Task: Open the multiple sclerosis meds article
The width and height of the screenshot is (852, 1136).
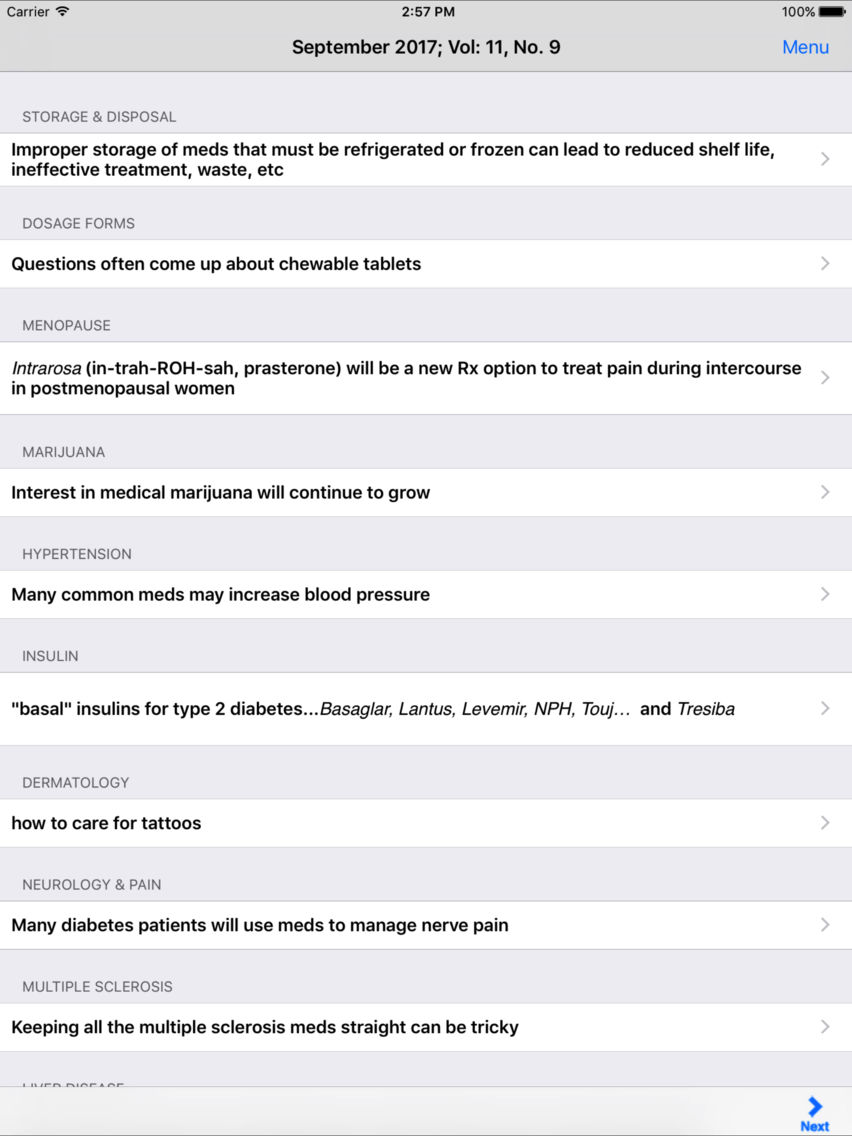Action: click(x=265, y=1027)
